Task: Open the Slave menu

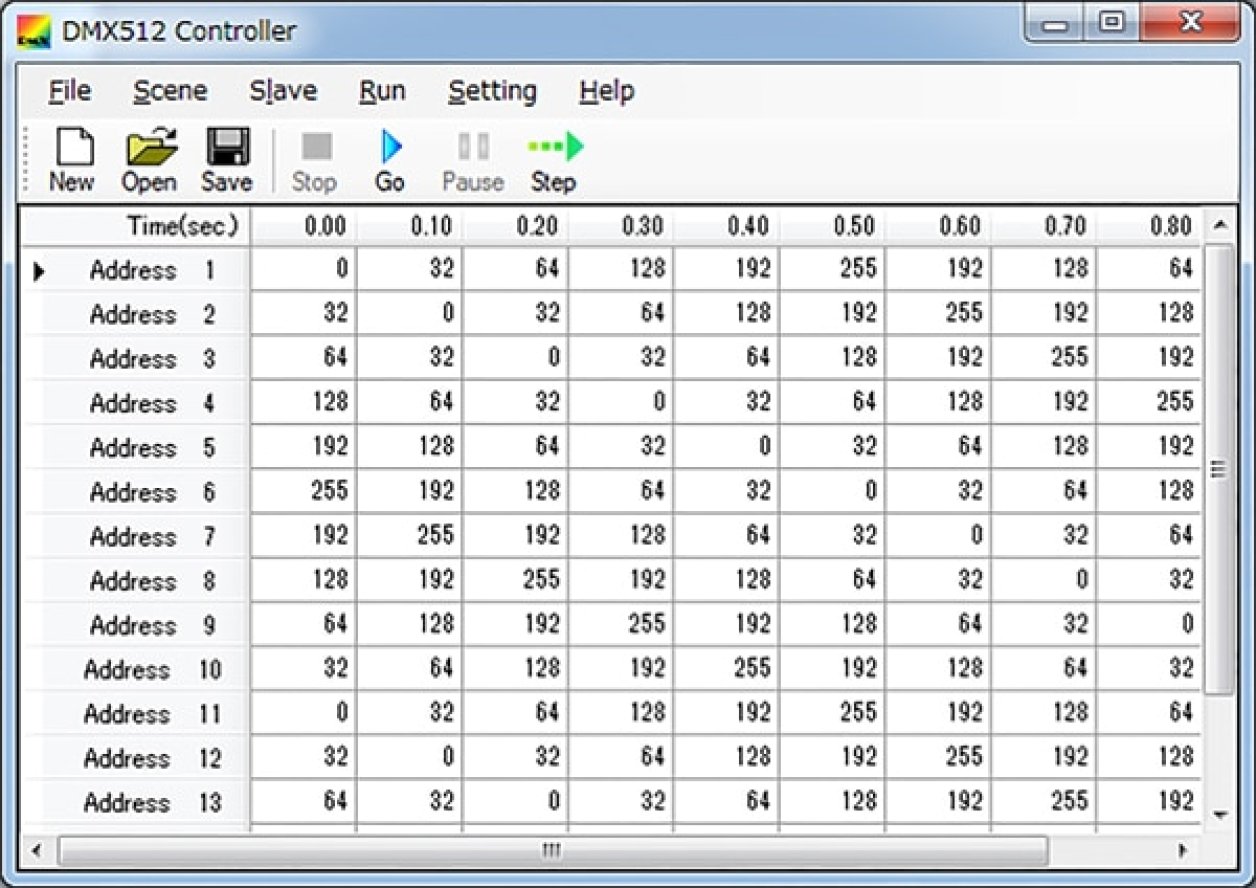Action: (x=282, y=91)
